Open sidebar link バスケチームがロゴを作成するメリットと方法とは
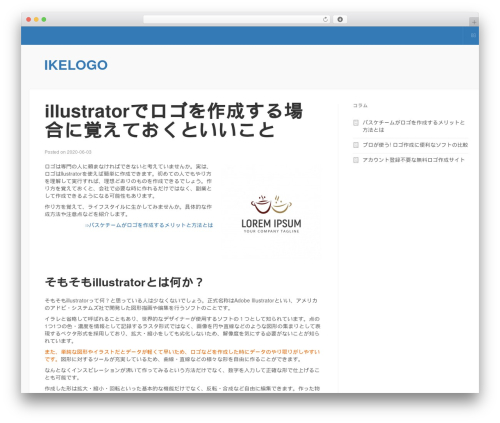This screenshot has width=500, height=423. (x=413, y=126)
